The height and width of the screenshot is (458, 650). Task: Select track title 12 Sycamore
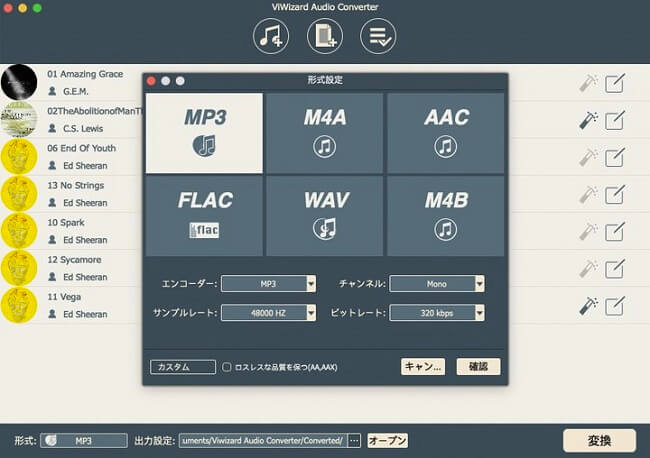tap(74, 260)
